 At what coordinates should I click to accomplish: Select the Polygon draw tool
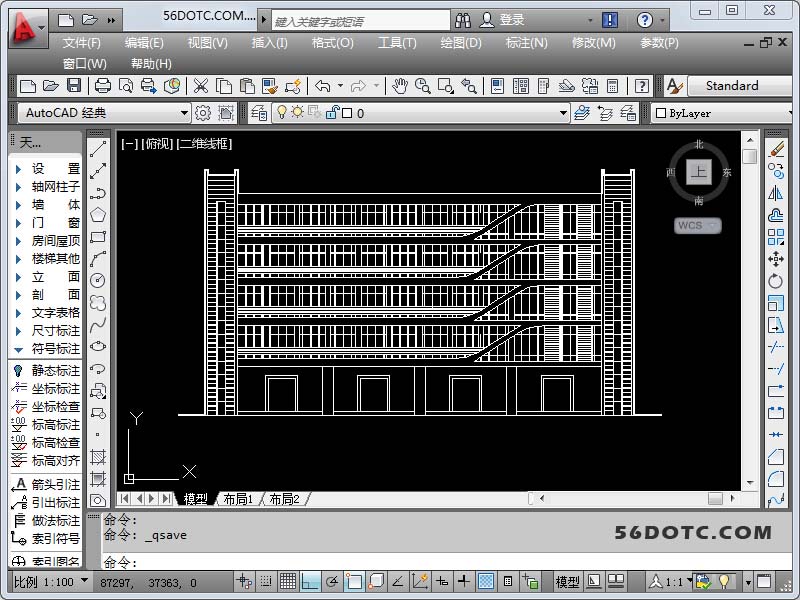tap(98, 215)
